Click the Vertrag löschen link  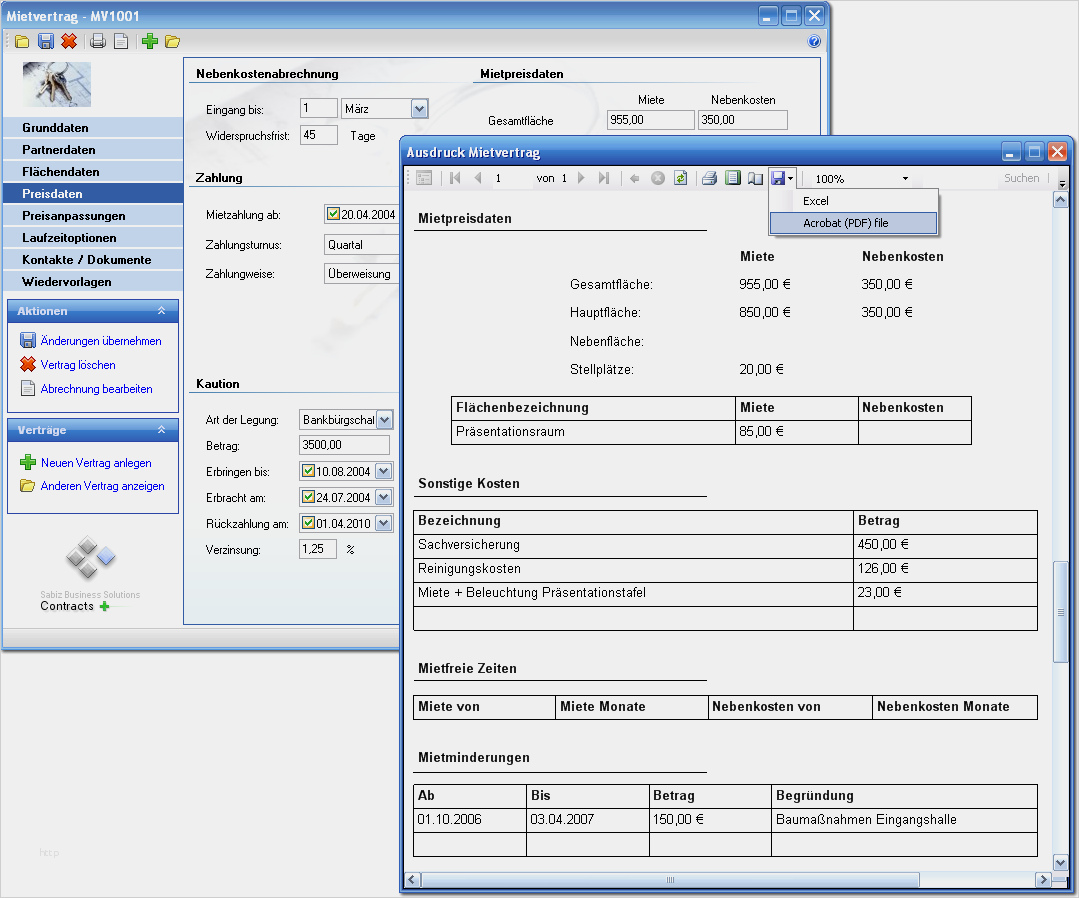pyautogui.click(x=78, y=365)
